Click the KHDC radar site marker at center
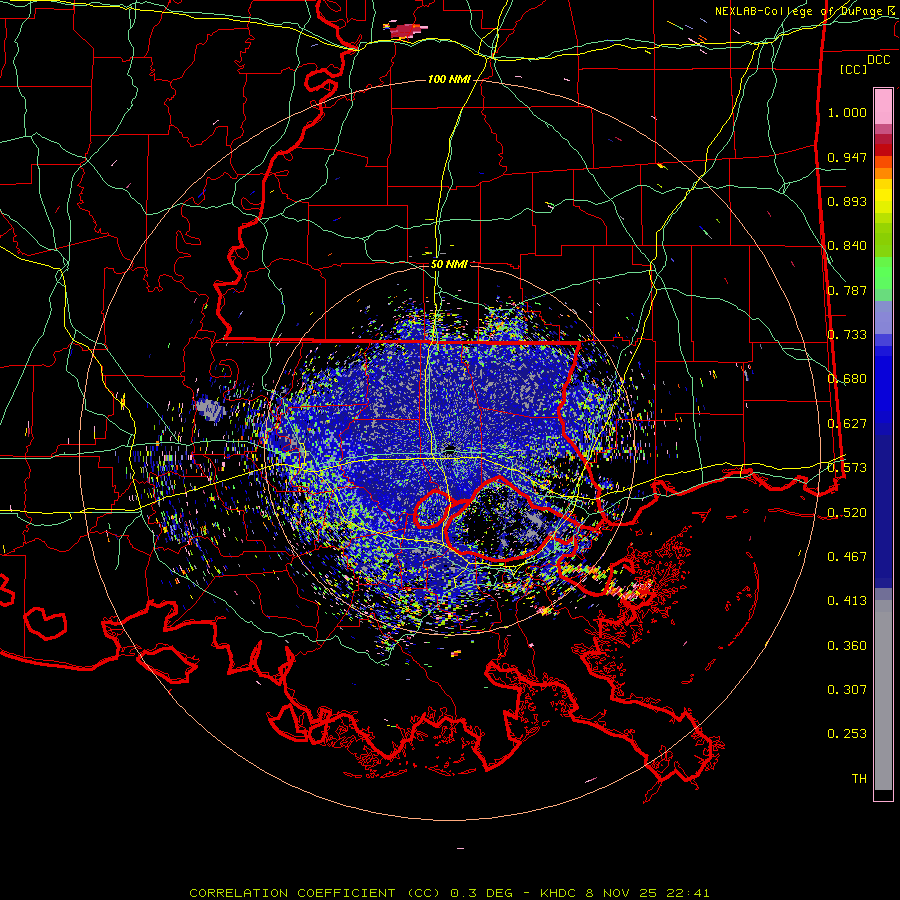The image size is (900, 900). (450, 449)
